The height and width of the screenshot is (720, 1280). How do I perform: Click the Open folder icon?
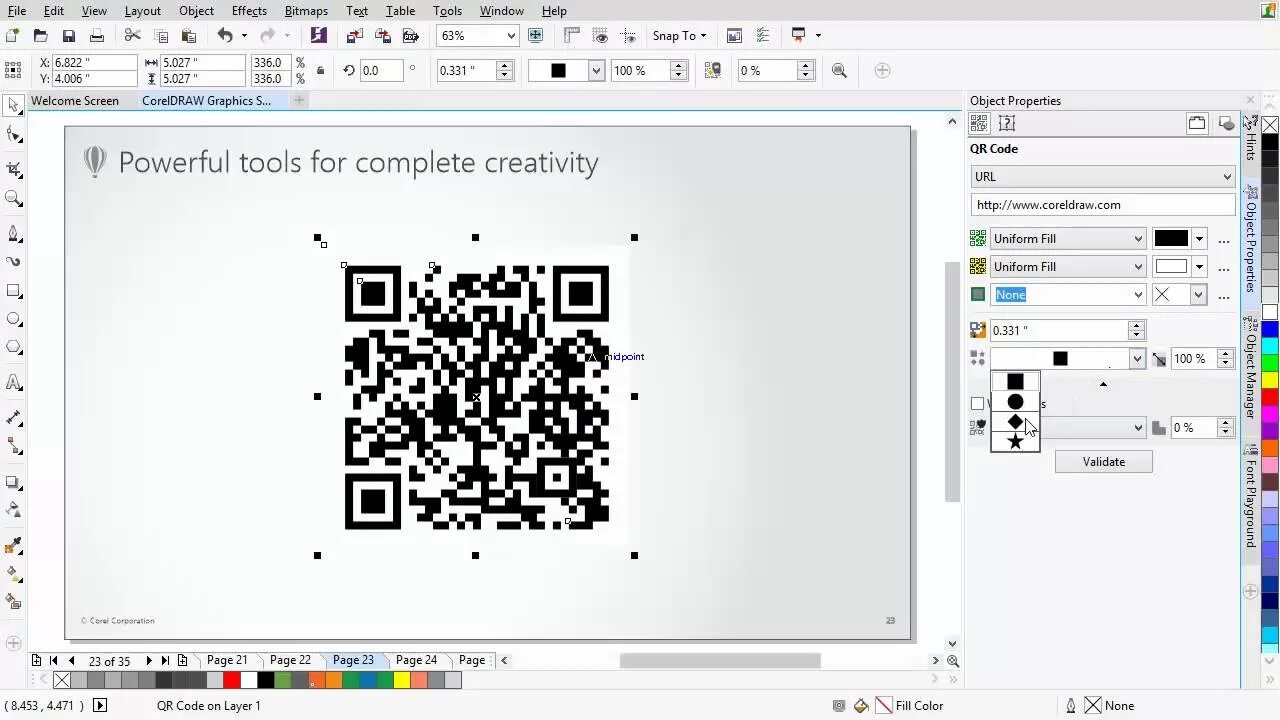tap(40, 35)
